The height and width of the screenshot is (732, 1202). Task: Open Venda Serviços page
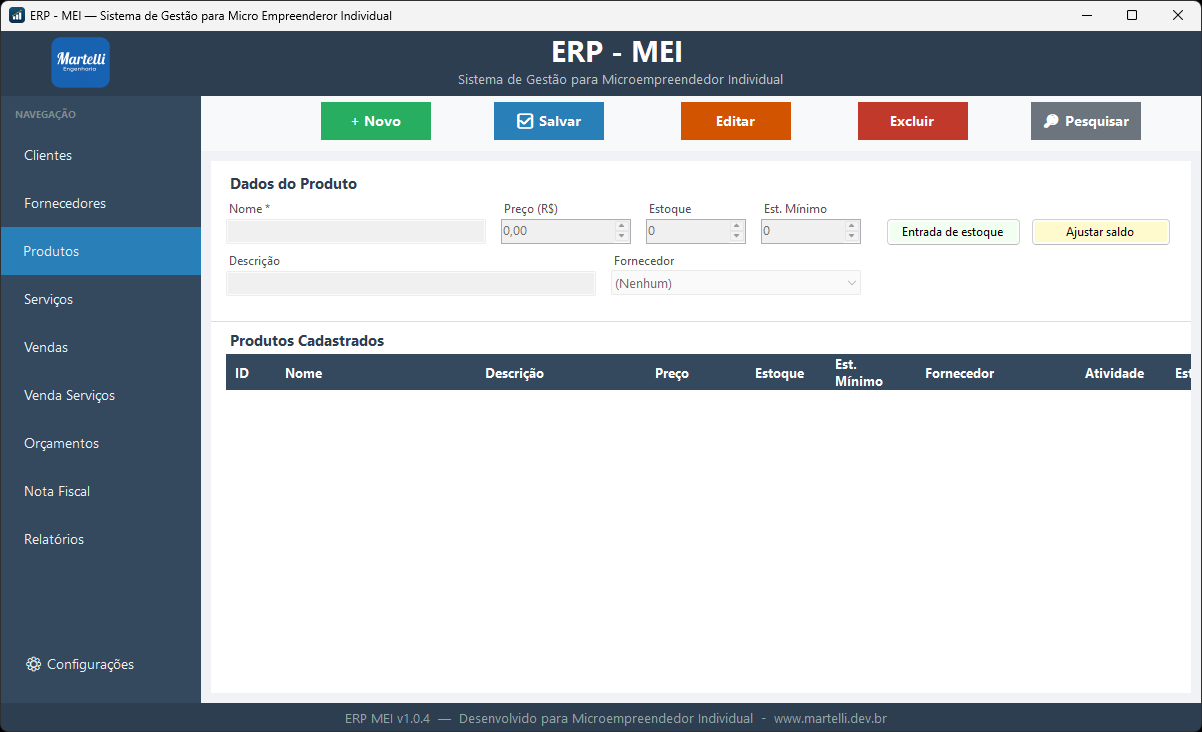tap(101, 395)
